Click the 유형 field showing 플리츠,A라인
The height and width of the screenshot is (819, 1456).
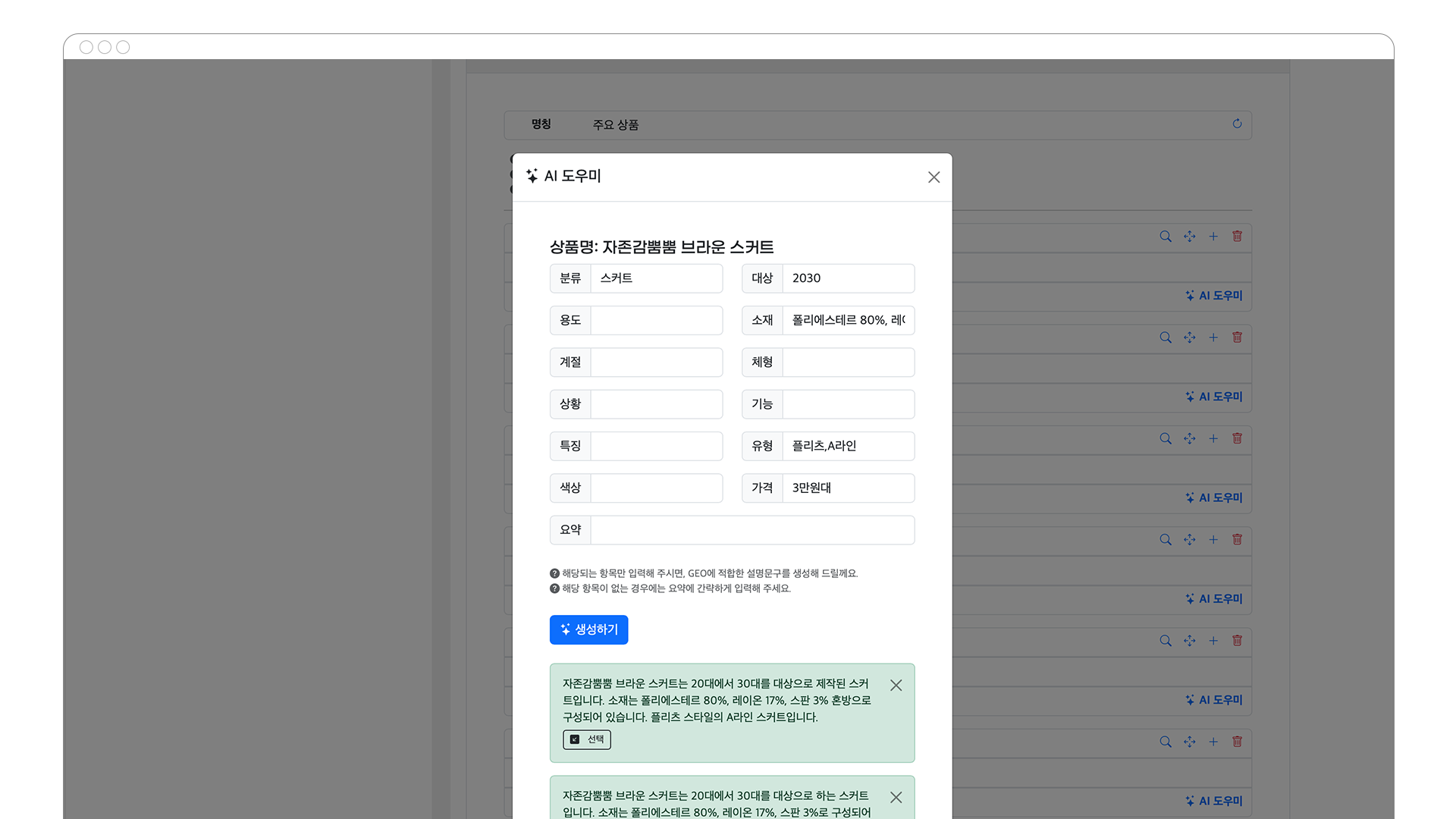pyautogui.click(x=848, y=446)
